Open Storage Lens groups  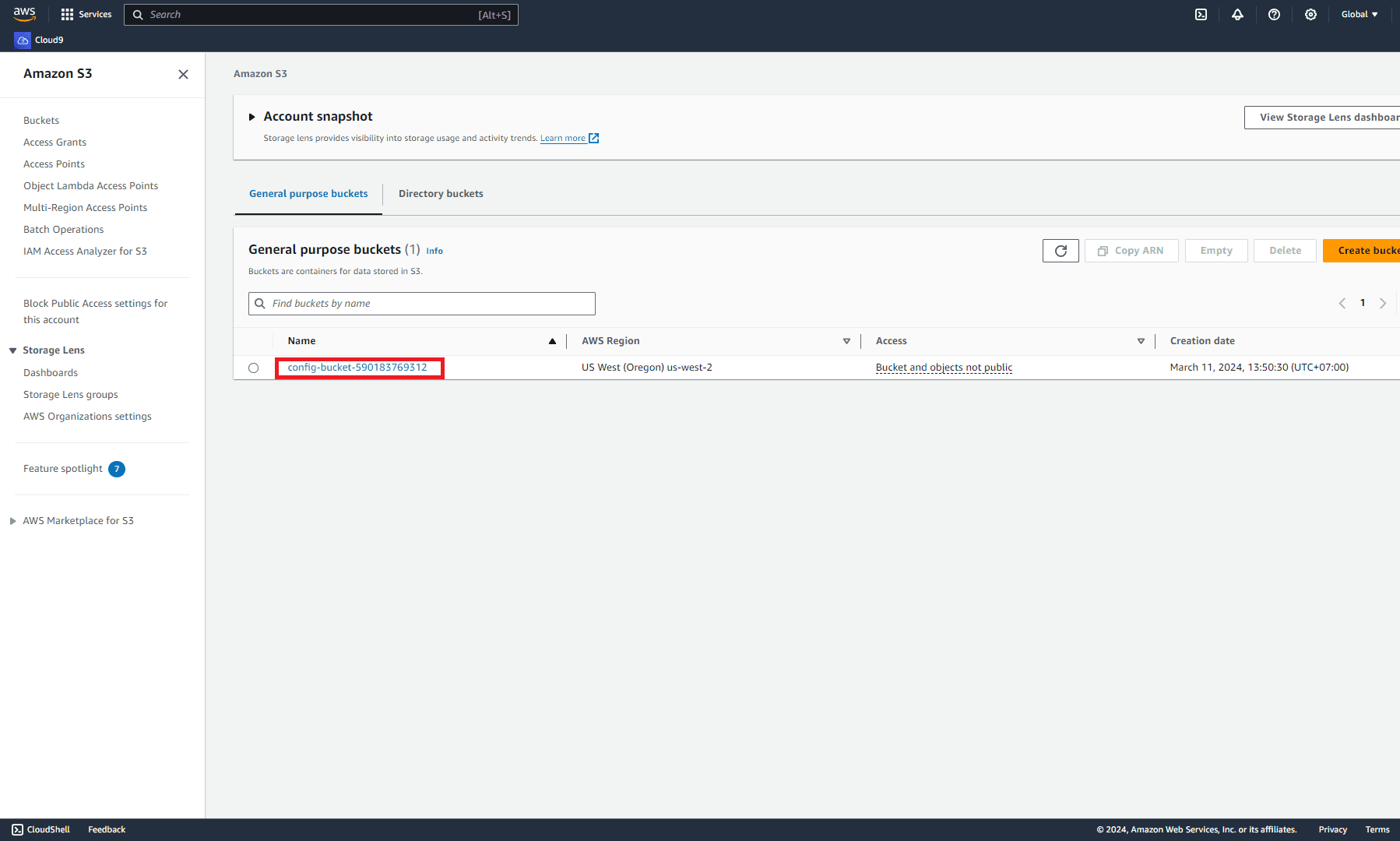tap(71, 395)
